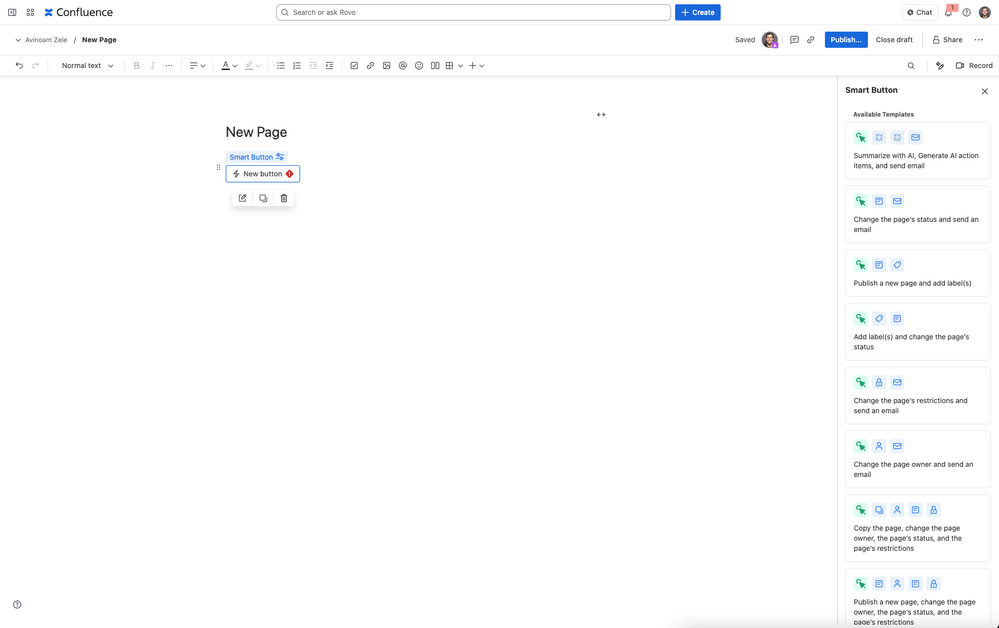Outdent the selected text

point(313,66)
